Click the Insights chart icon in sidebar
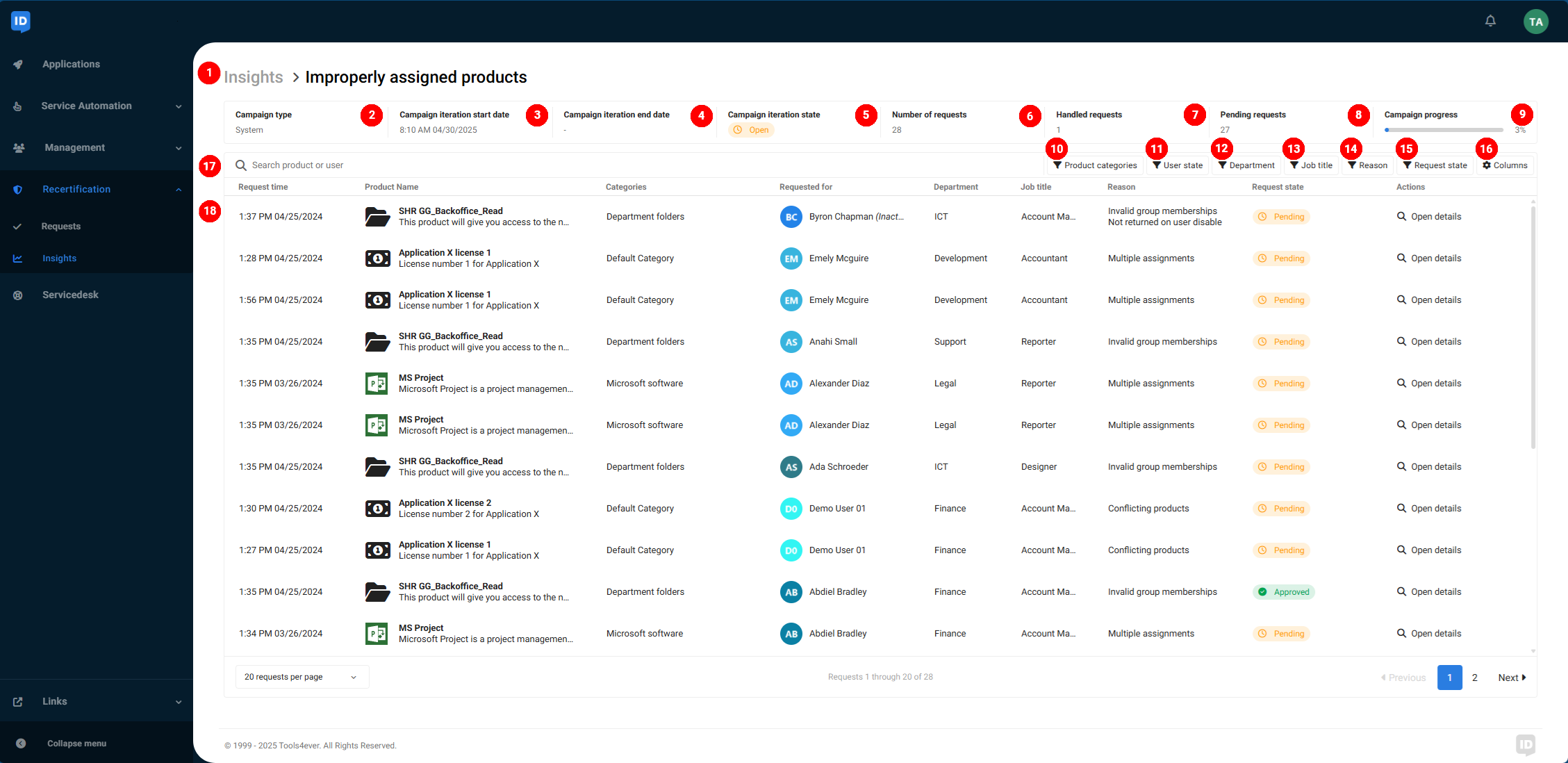 (18, 259)
